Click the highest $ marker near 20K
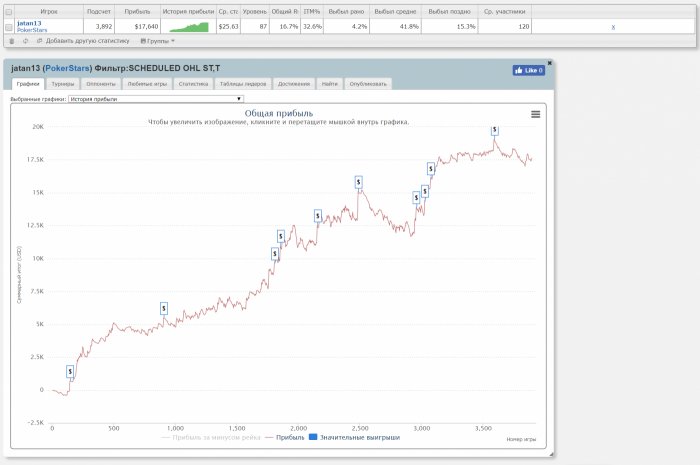The height and width of the screenshot is (465, 700). click(495, 129)
